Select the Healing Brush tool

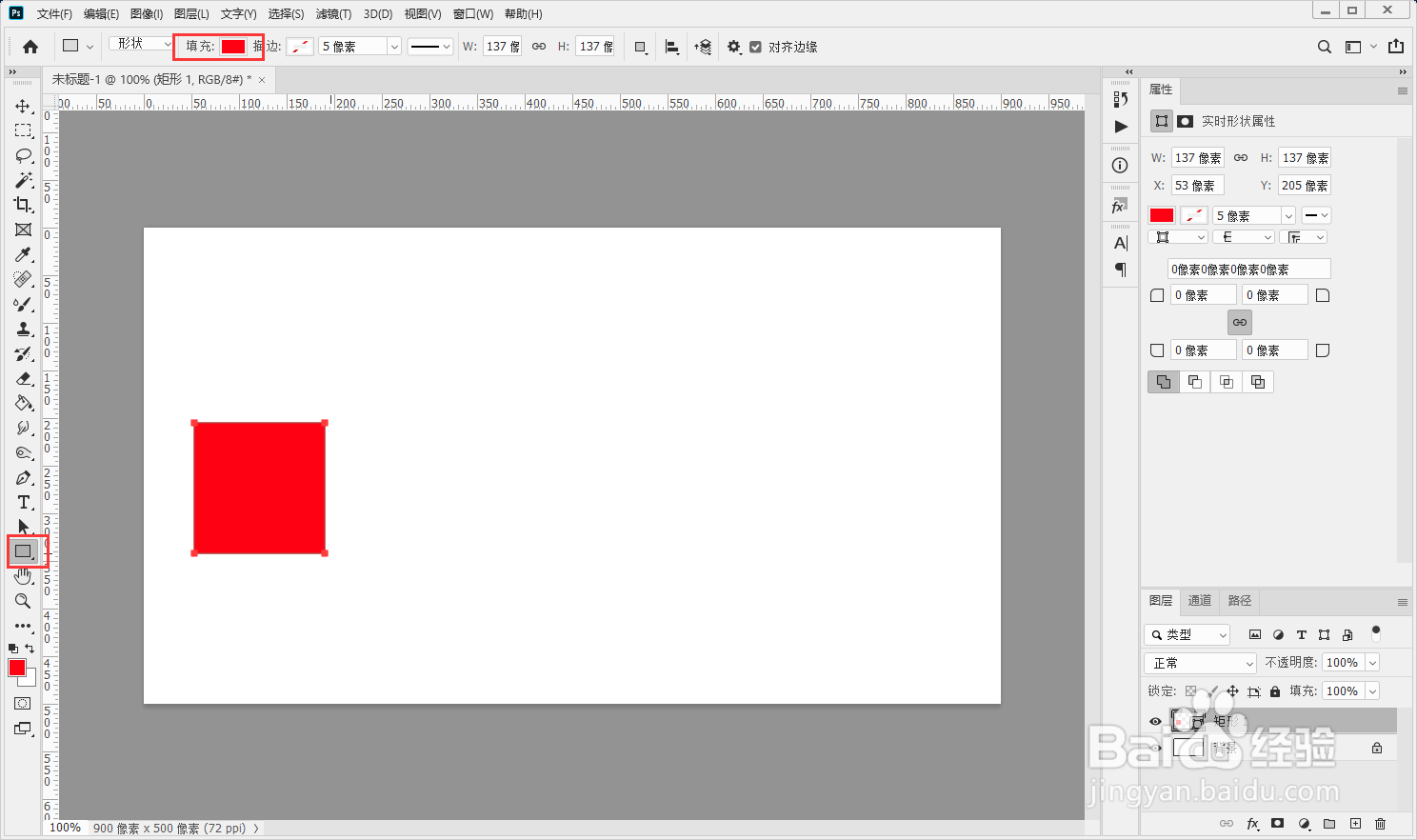point(23,279)
